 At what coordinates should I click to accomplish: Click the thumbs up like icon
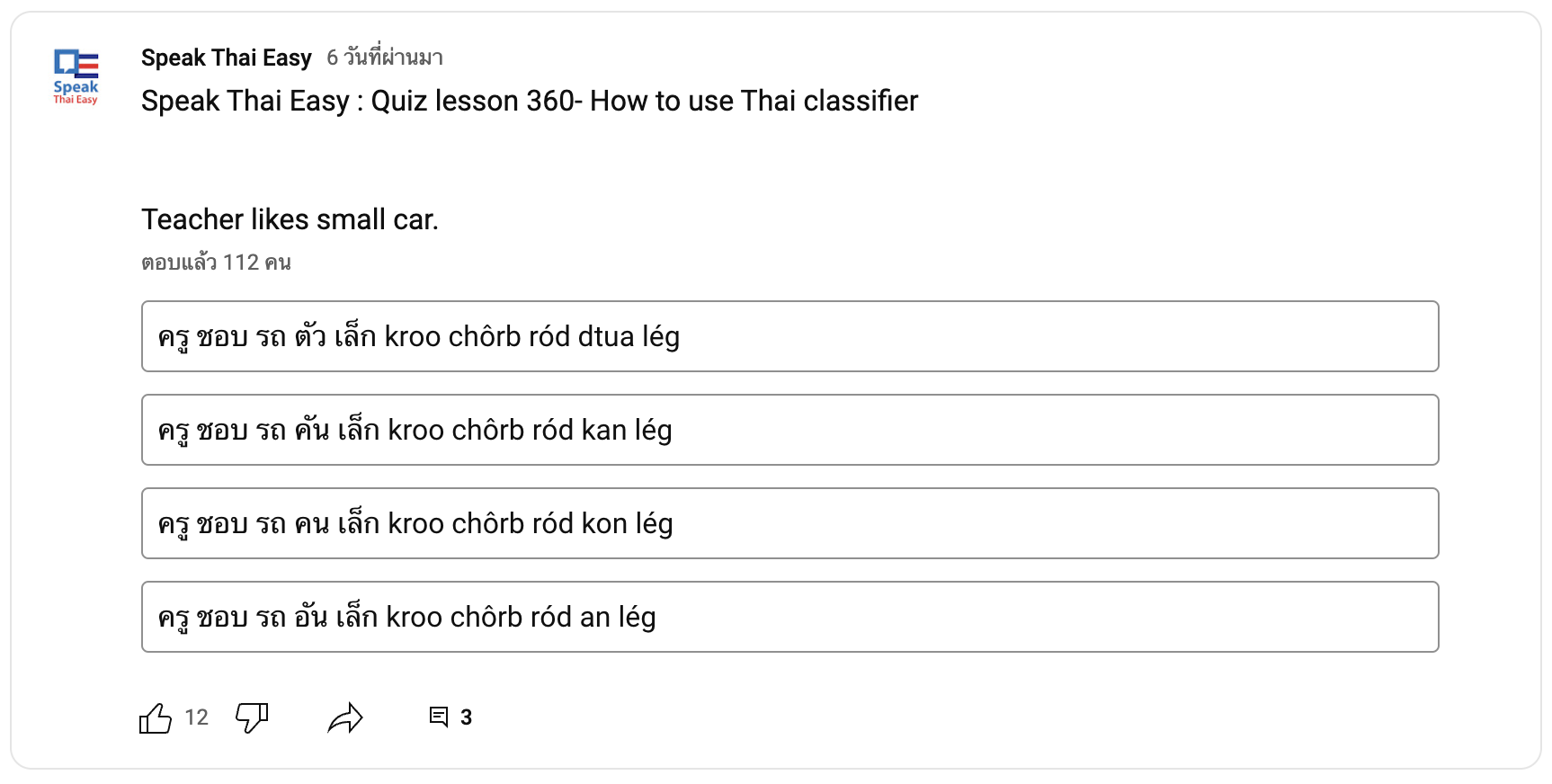tap(156, 717)
